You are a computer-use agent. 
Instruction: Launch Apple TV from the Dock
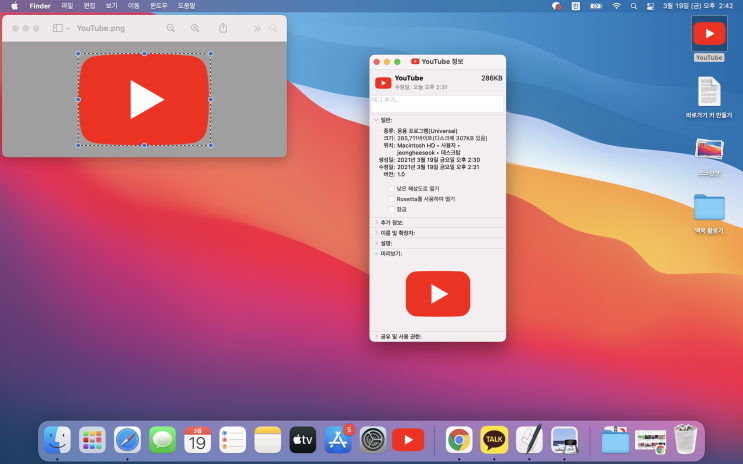tap(302, 440)
